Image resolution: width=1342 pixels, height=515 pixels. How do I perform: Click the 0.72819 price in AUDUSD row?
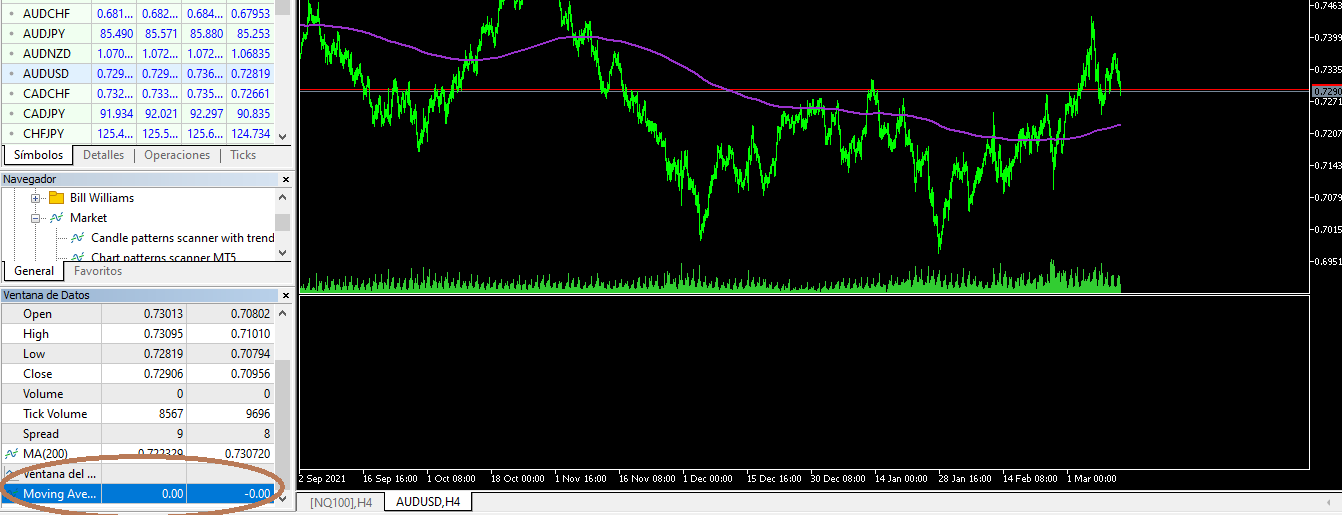click(x=250, y=73)
